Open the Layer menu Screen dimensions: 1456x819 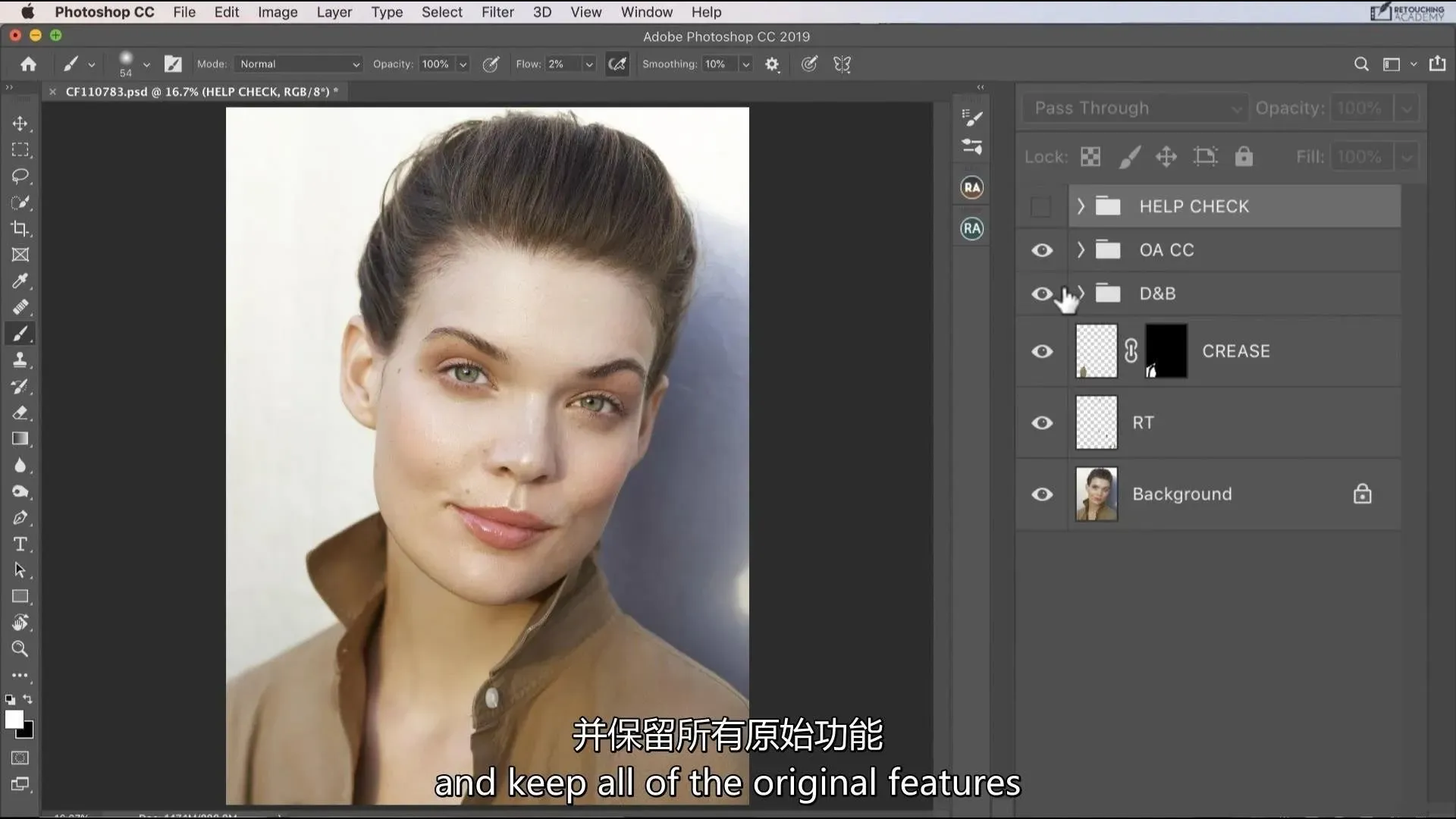(x=334, y=12)
